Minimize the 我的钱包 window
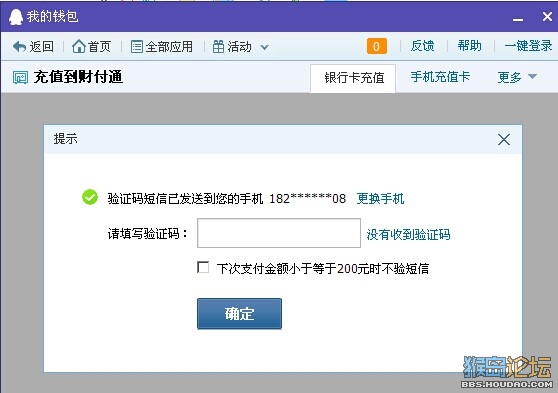Screen dimensions: 558x393 518,19
